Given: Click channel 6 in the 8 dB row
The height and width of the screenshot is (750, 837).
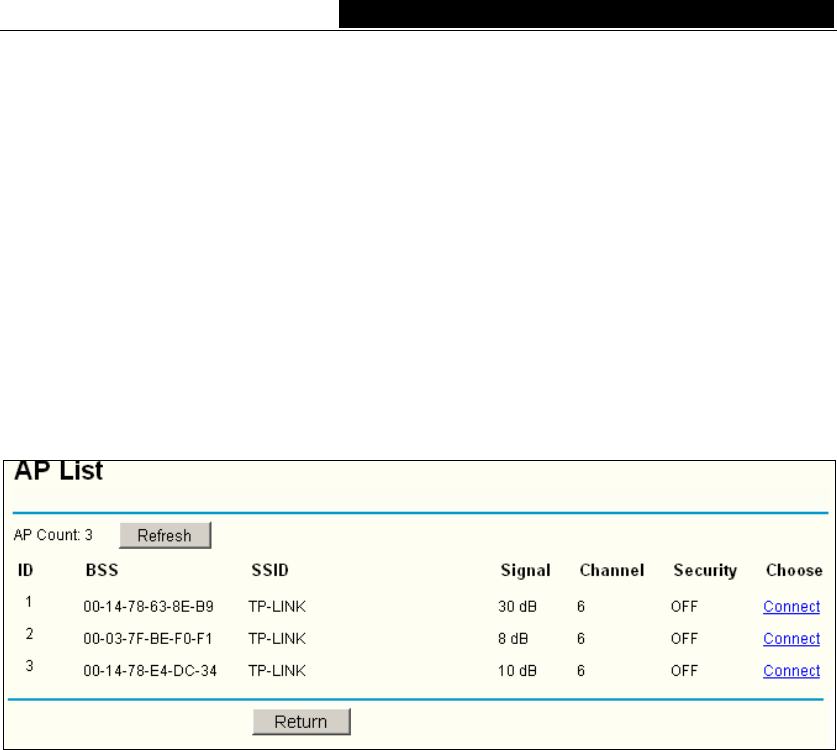Looking at the screenshot, I should [581, 638].
